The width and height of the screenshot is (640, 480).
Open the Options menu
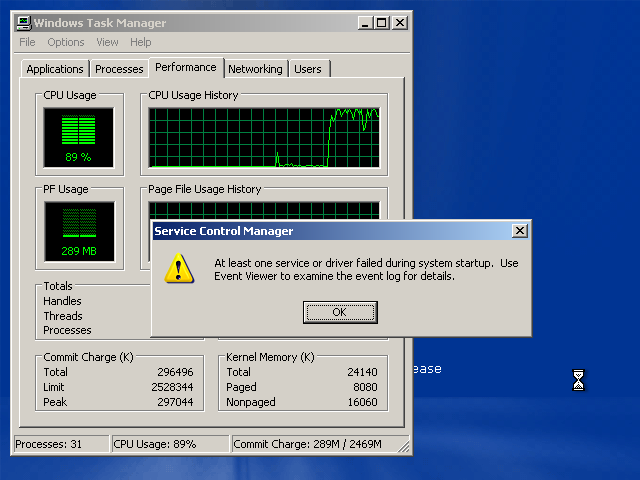(x=66, y=42)
